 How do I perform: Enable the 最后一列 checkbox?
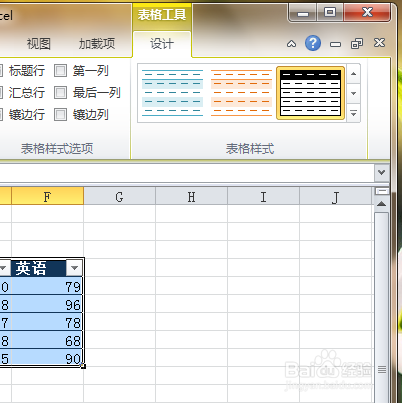pos(60,93)
